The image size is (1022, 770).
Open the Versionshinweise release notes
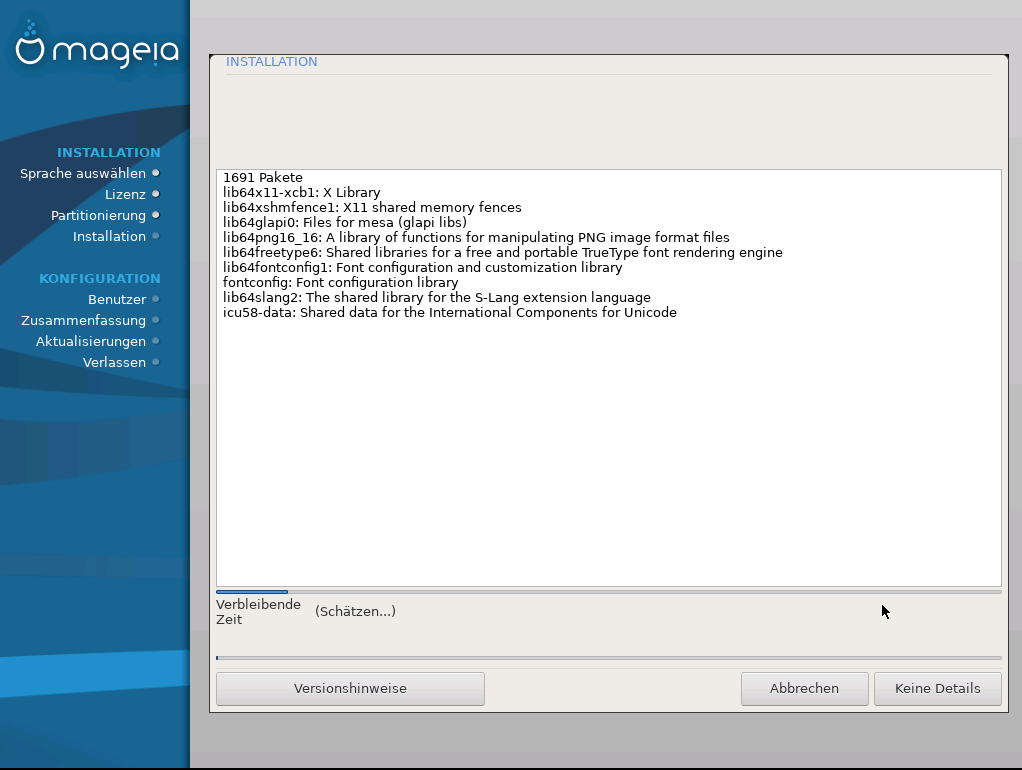[350, 688]
